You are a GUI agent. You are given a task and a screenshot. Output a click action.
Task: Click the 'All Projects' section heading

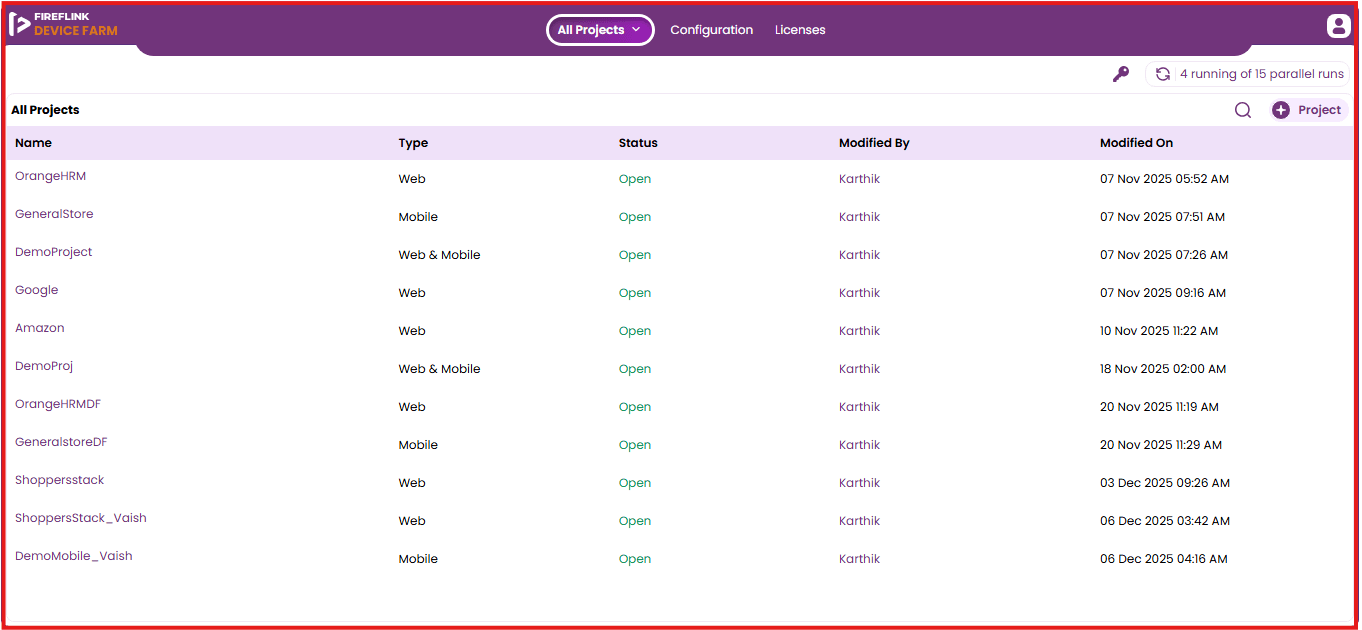pyautogui.click(x=45, y=110)
